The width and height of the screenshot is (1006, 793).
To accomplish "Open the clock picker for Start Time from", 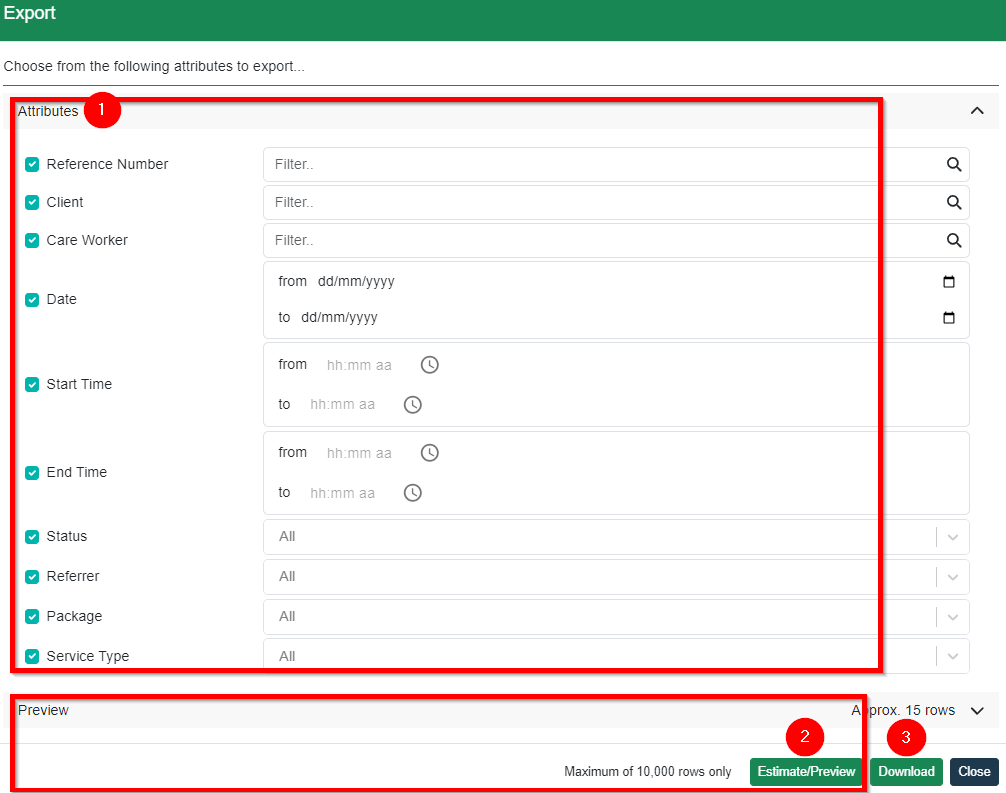I will tap(429, 364).
